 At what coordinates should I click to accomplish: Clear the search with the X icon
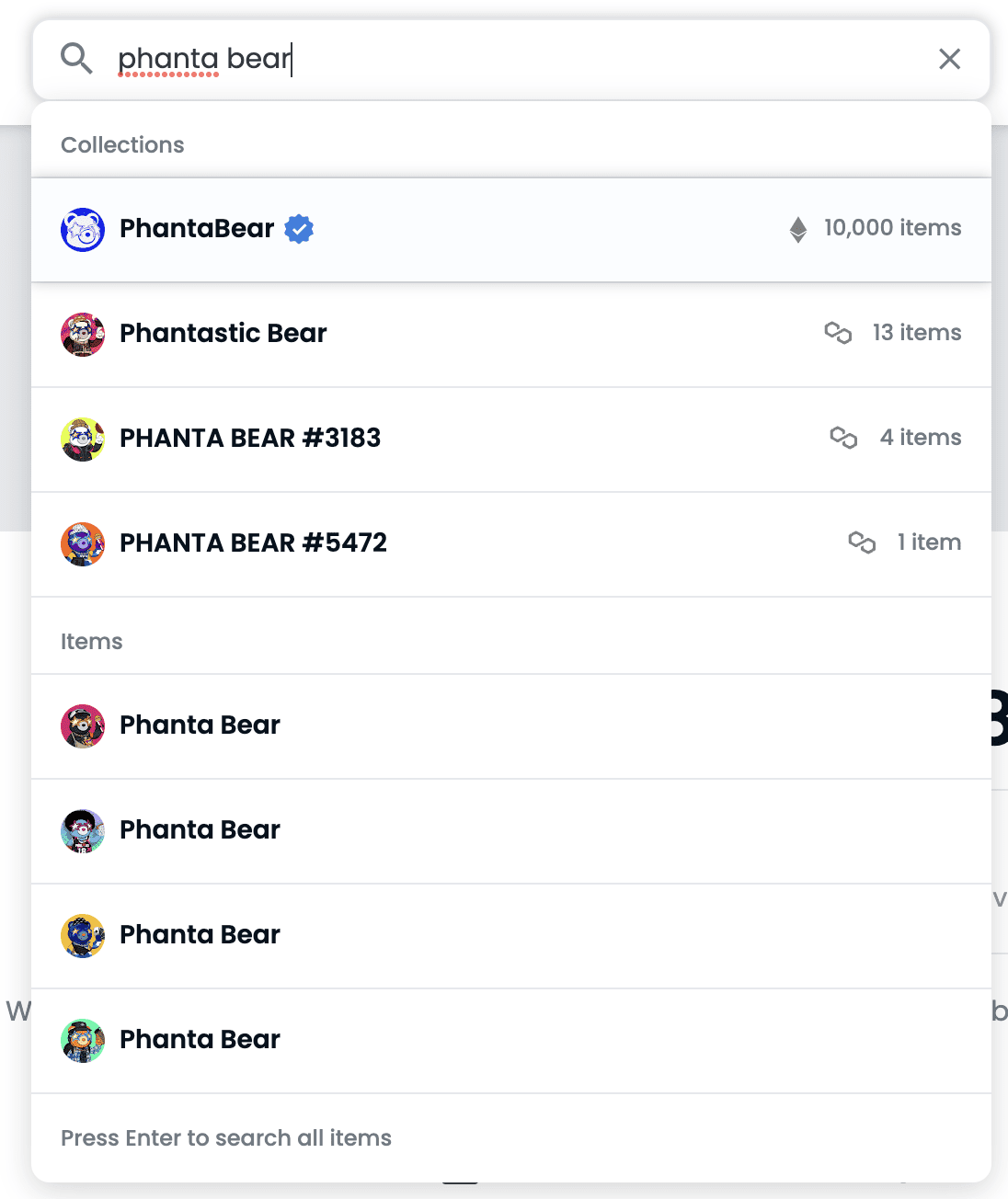point(949,59)
